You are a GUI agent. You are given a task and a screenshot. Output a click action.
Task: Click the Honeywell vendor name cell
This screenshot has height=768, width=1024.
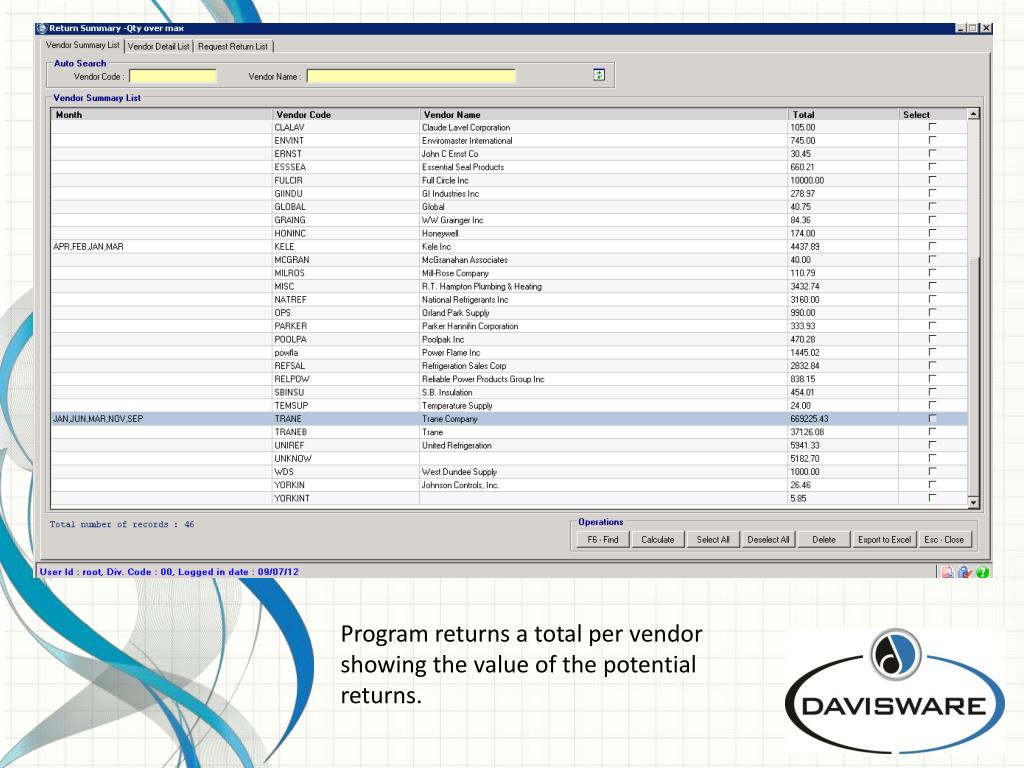coord(603,233)
